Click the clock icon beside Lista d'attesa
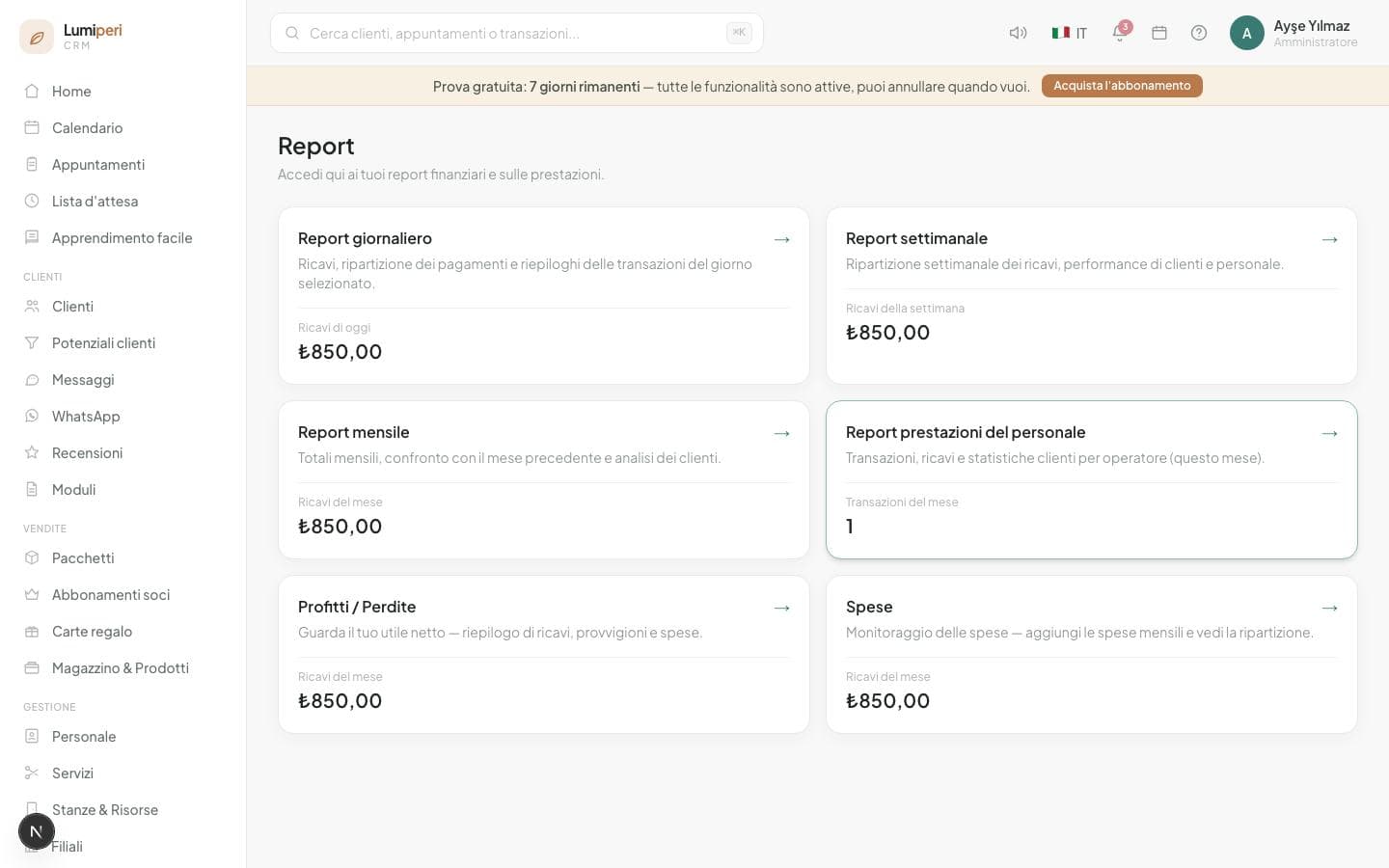1389x868 pixels. point(32,201)
